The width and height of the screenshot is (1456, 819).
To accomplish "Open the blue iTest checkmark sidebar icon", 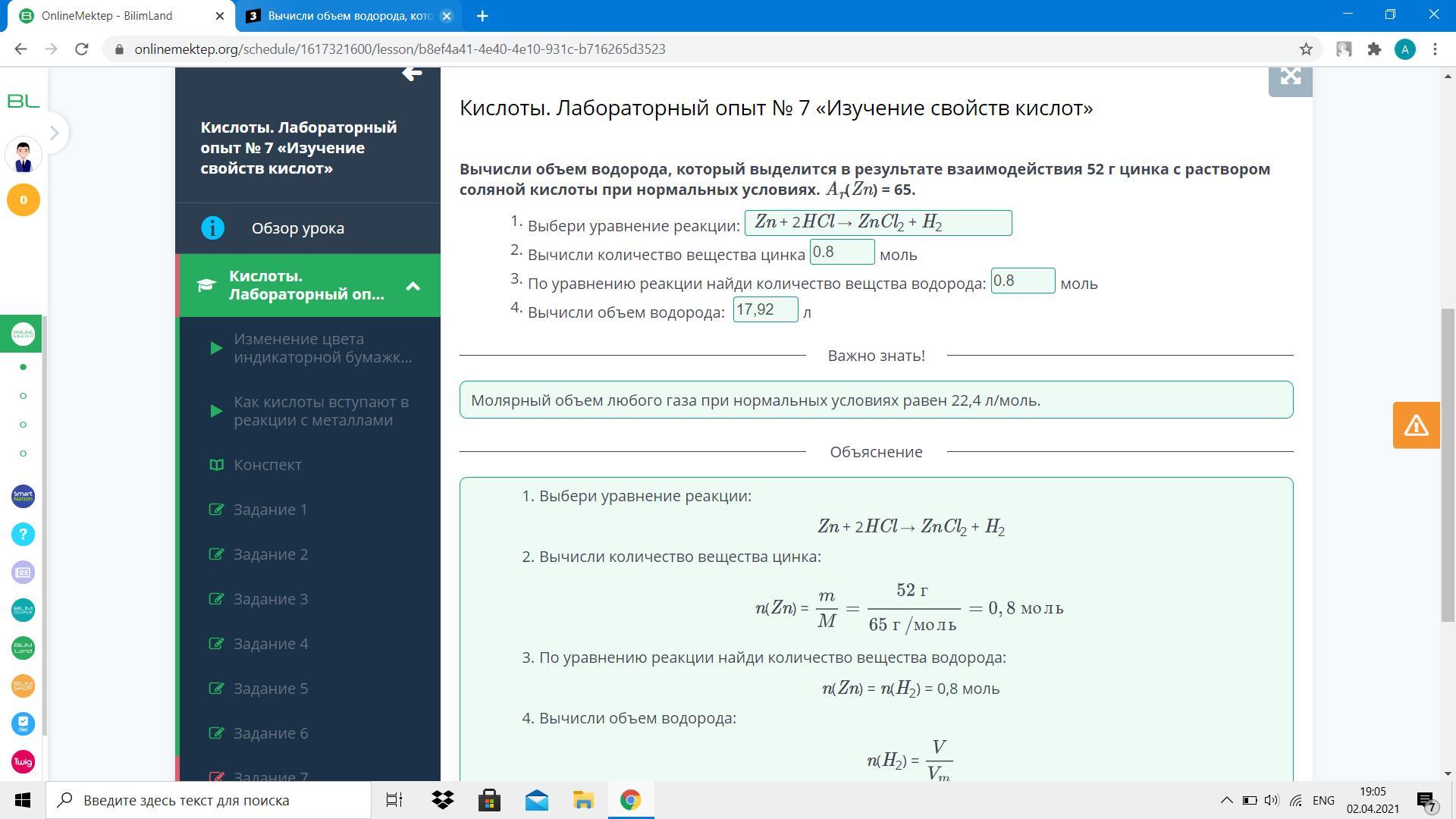I will [x=23, y=724].
